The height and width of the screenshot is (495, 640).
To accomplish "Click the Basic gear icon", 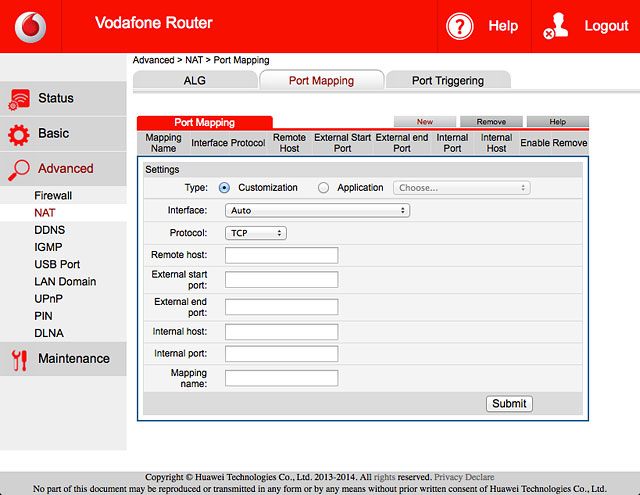I will [19, 135].
